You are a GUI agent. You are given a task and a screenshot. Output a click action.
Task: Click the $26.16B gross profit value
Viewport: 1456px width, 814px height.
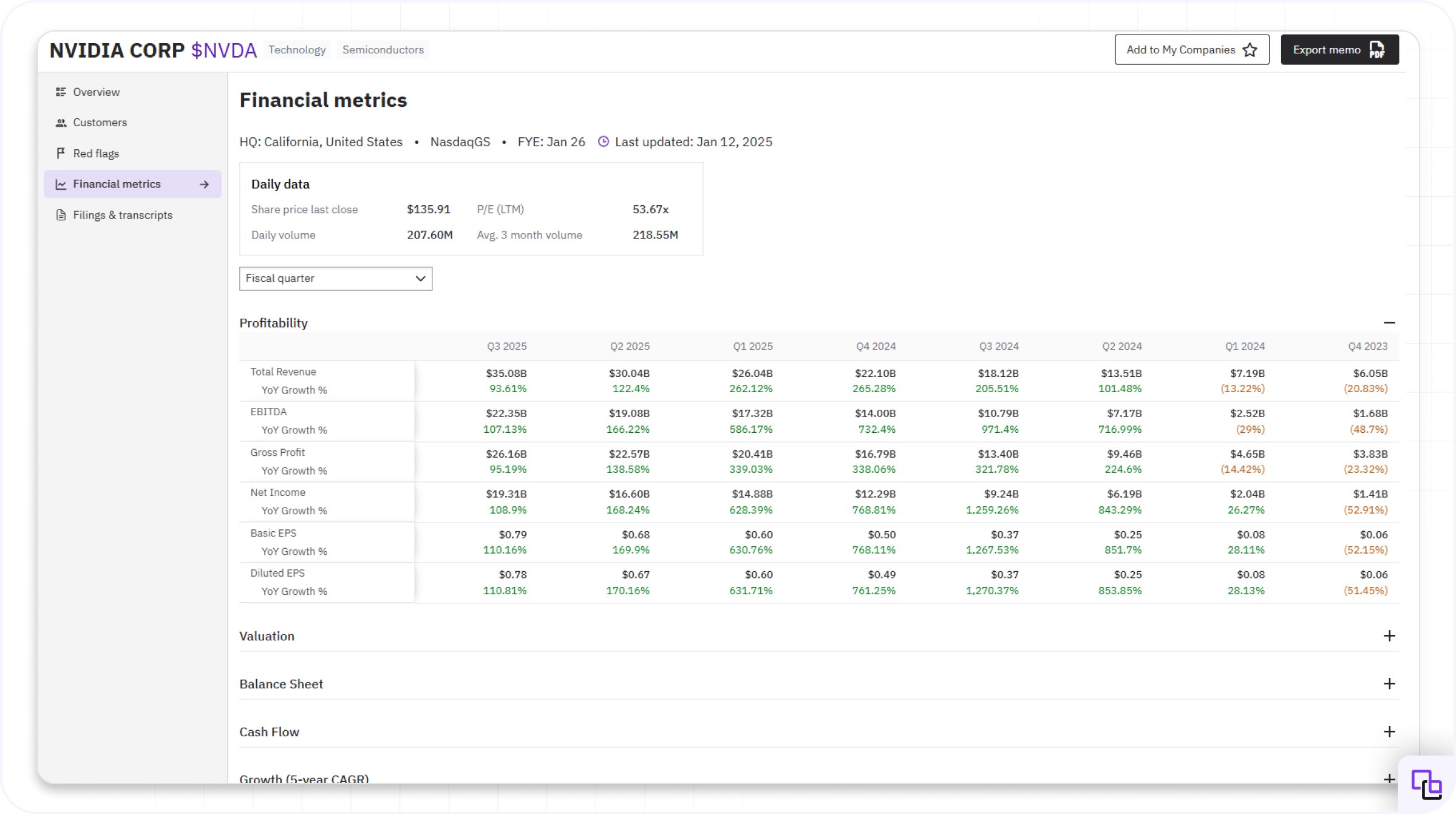click(506, 454)
